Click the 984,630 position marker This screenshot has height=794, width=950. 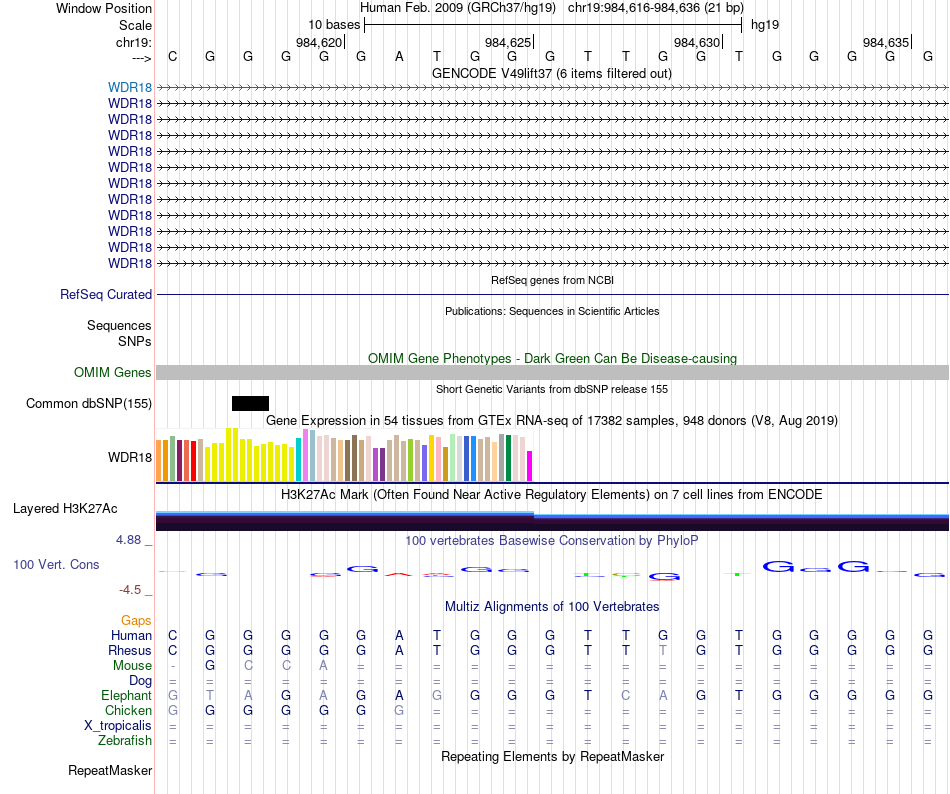click(x=697, y=42)
